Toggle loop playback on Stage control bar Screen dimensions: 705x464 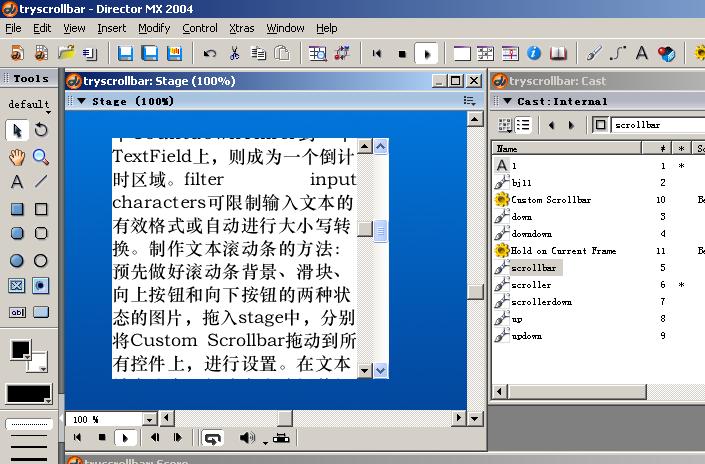click(x=213, y=438)
